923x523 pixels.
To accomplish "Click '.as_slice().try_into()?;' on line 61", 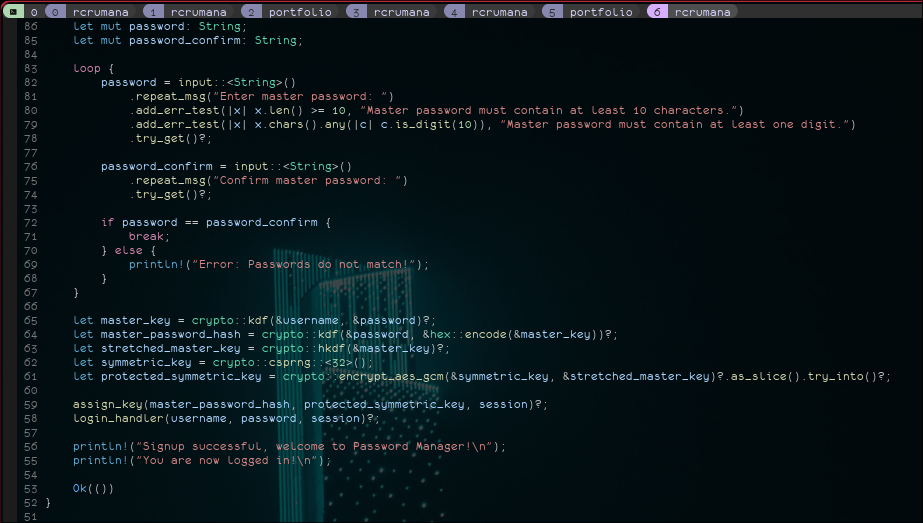I will pyautogui.click(x=808, y=376).
